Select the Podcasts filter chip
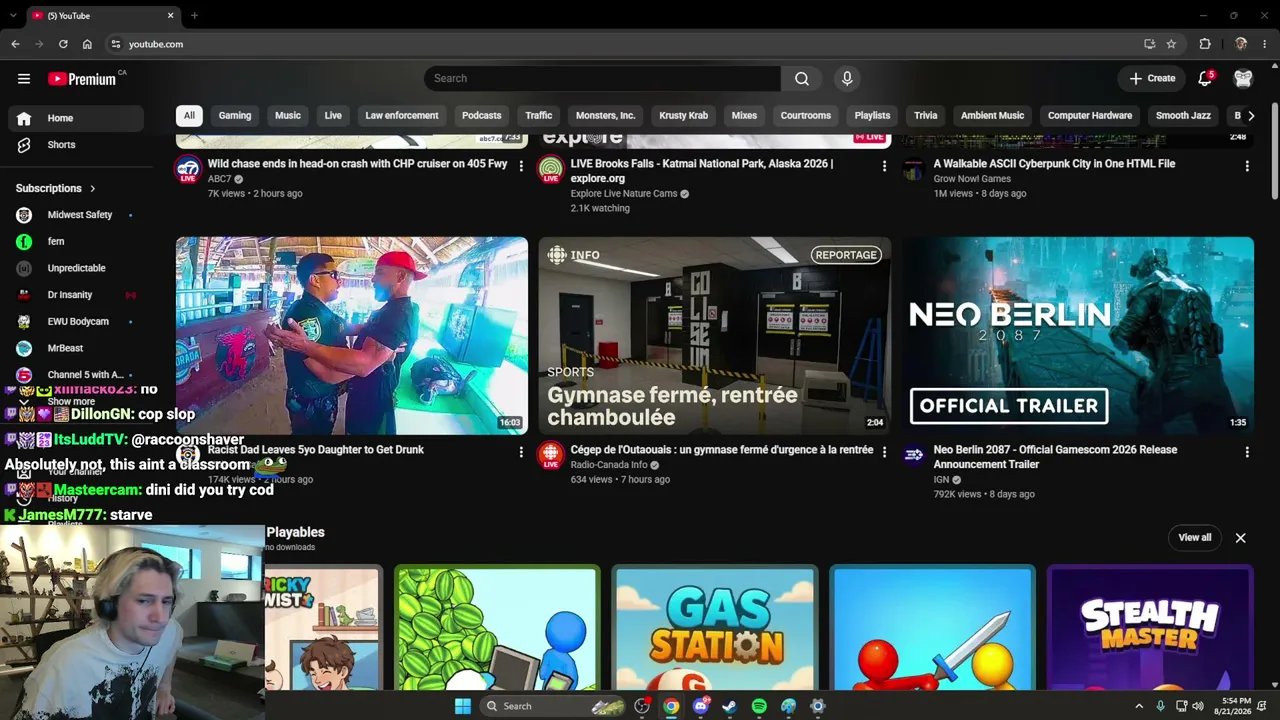This screenshot has height=720, width=1280. coord(482,115)
